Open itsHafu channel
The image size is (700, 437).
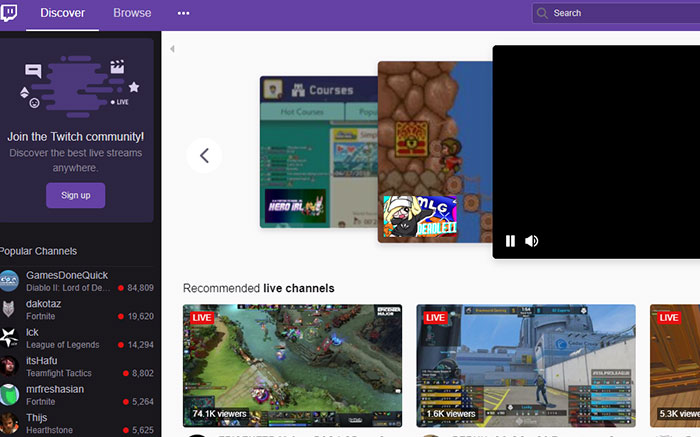pyautogui.click(x=77, y=366)
